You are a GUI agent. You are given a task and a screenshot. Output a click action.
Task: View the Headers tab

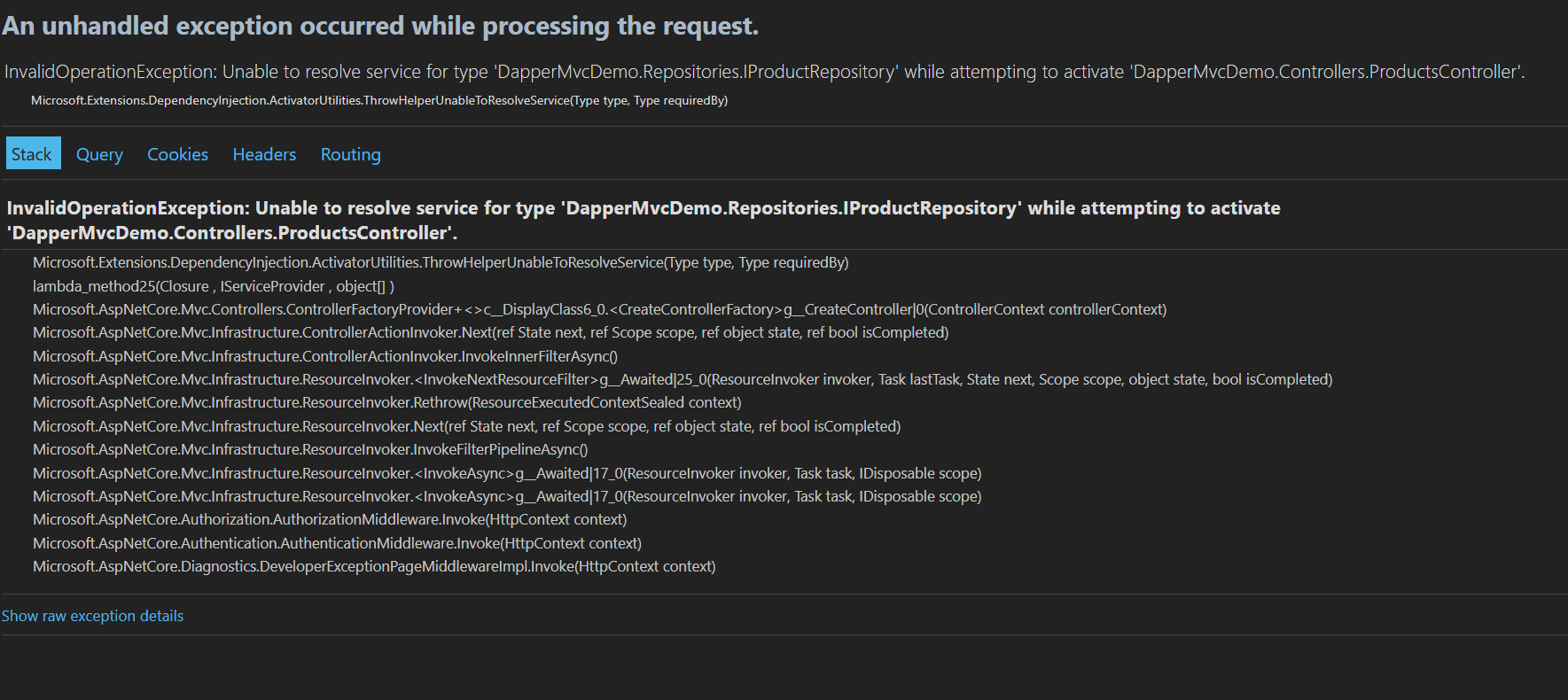click(x=264, y=154)
